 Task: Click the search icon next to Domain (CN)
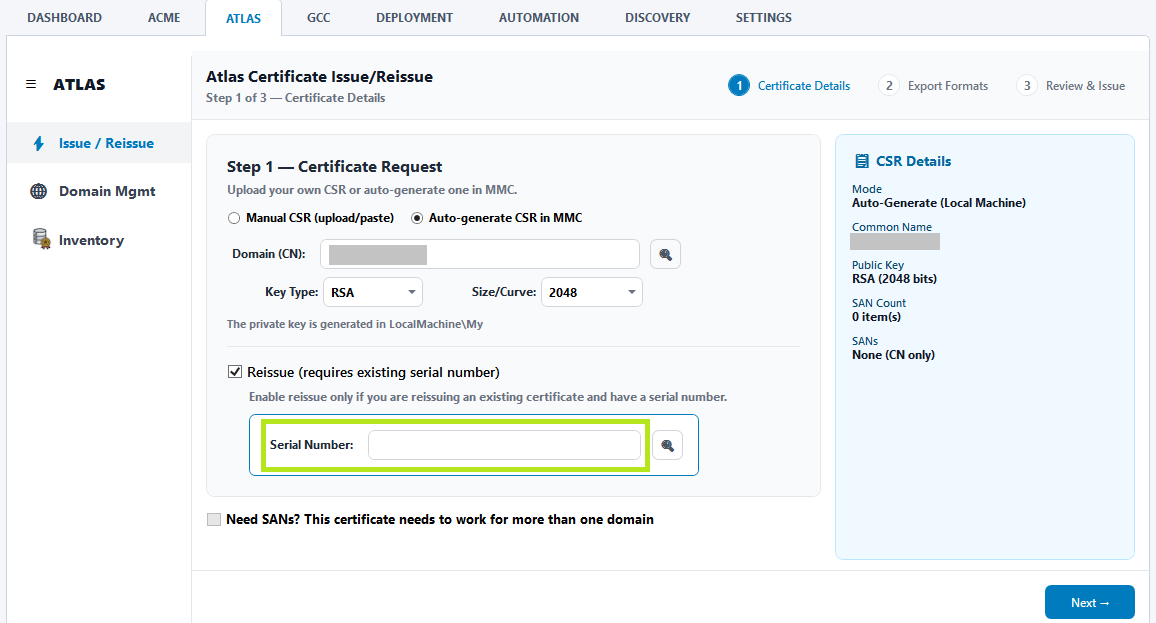coord(665,254)
